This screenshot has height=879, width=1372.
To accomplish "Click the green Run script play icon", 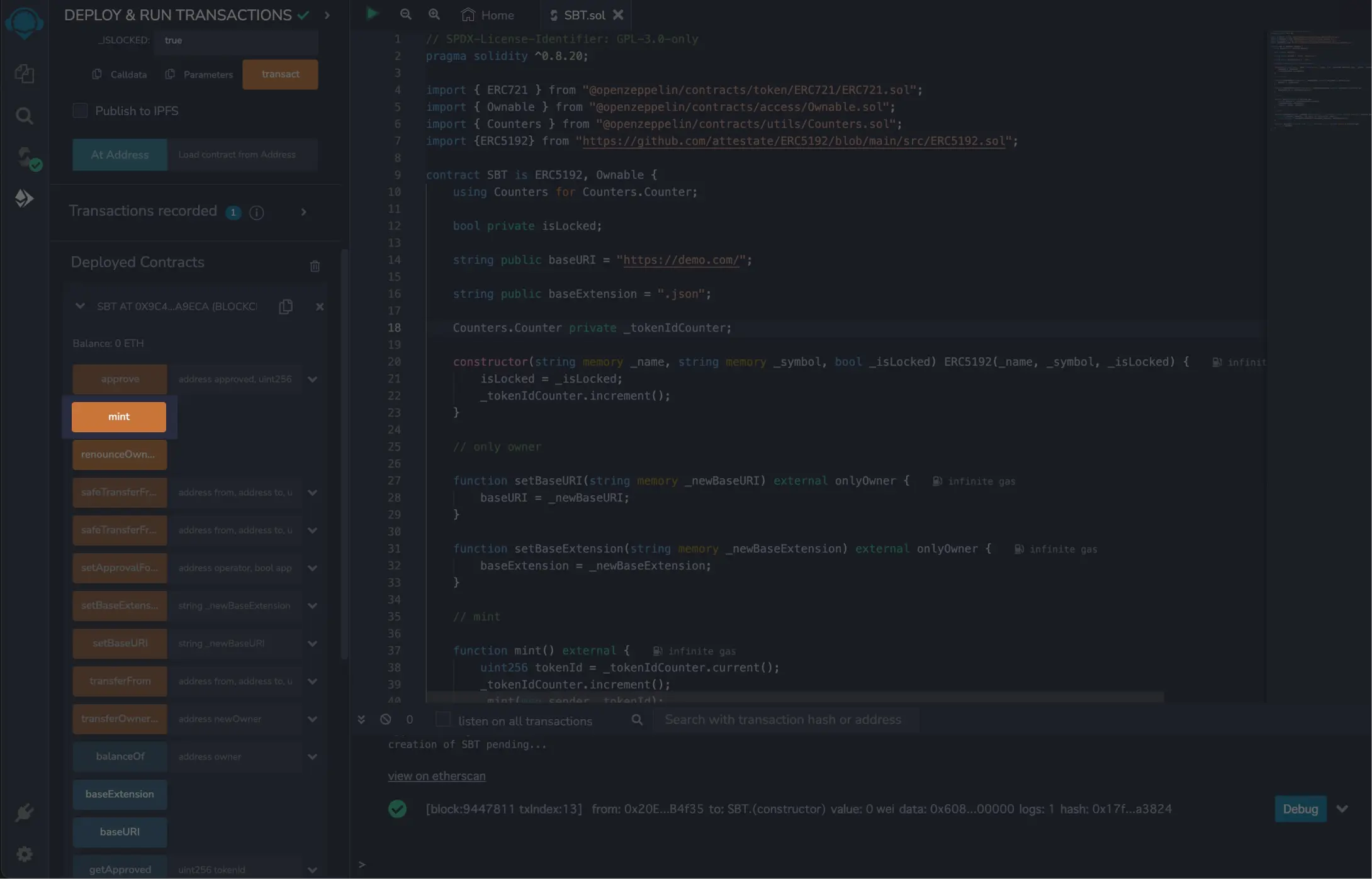I will (372, 14).
